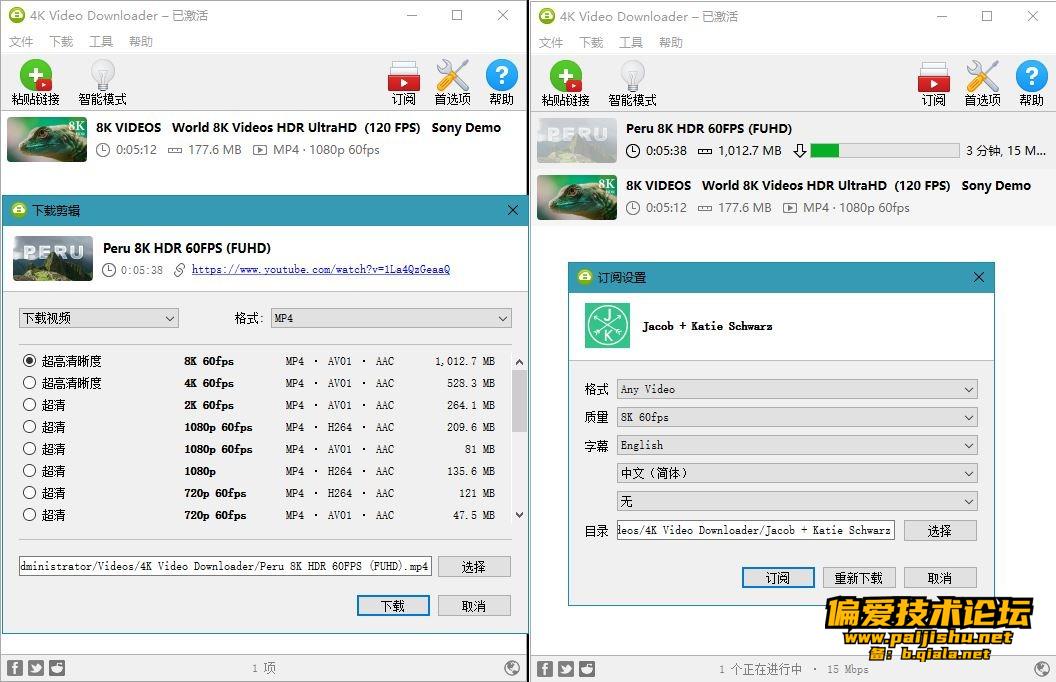Image resolution: width=1056 pixels, height=682 pixels.
Task: Click 取消 button in download clip dialog
Action: pos(474,606)
